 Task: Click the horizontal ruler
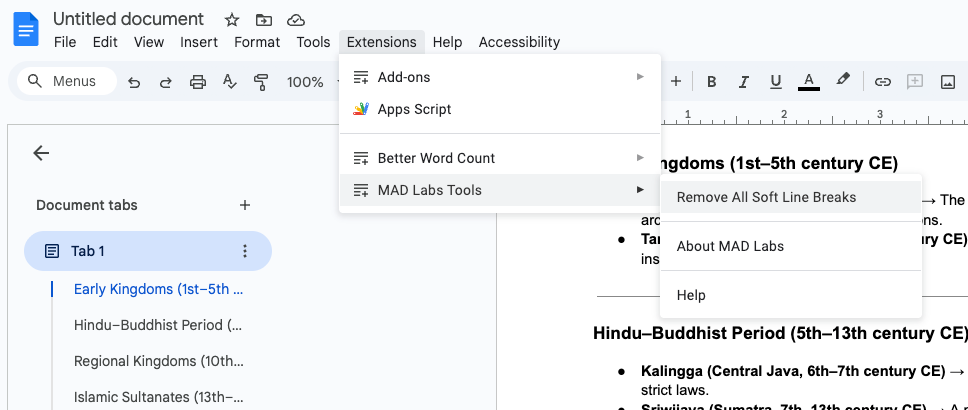pyautogui.click(x=814, y=115)
